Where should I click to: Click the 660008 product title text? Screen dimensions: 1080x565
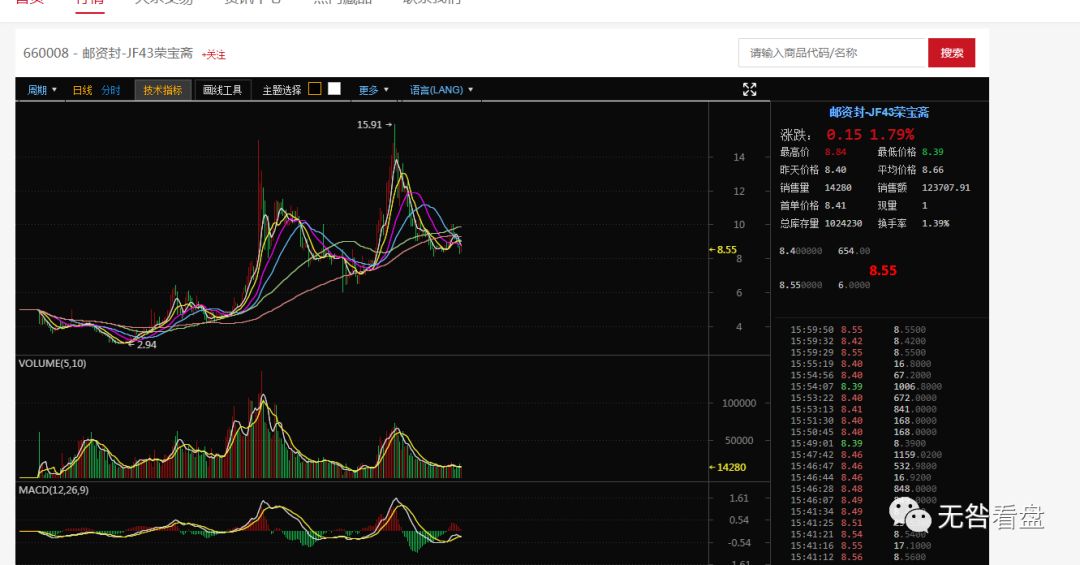point(107,53)
